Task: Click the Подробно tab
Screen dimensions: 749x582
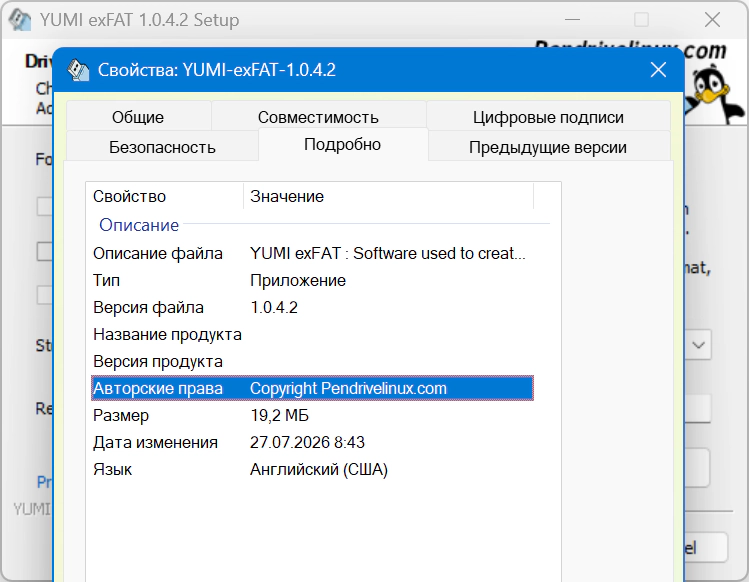Action: tap(342, 144)
